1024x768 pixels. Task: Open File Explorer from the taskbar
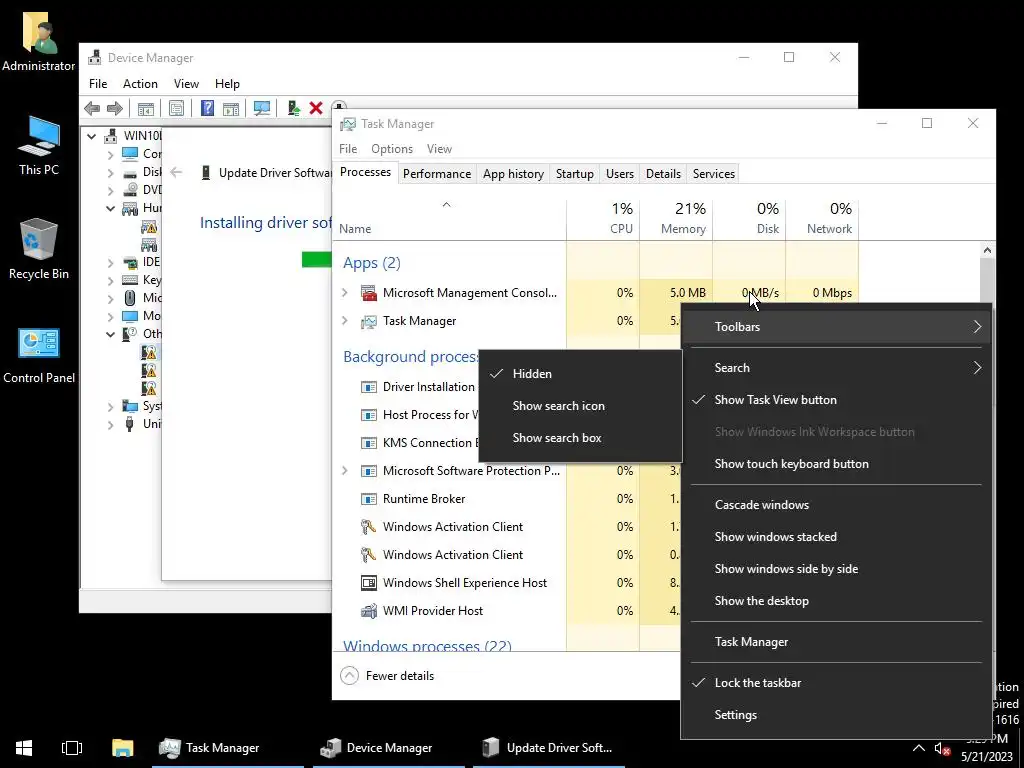pos(122,748)
